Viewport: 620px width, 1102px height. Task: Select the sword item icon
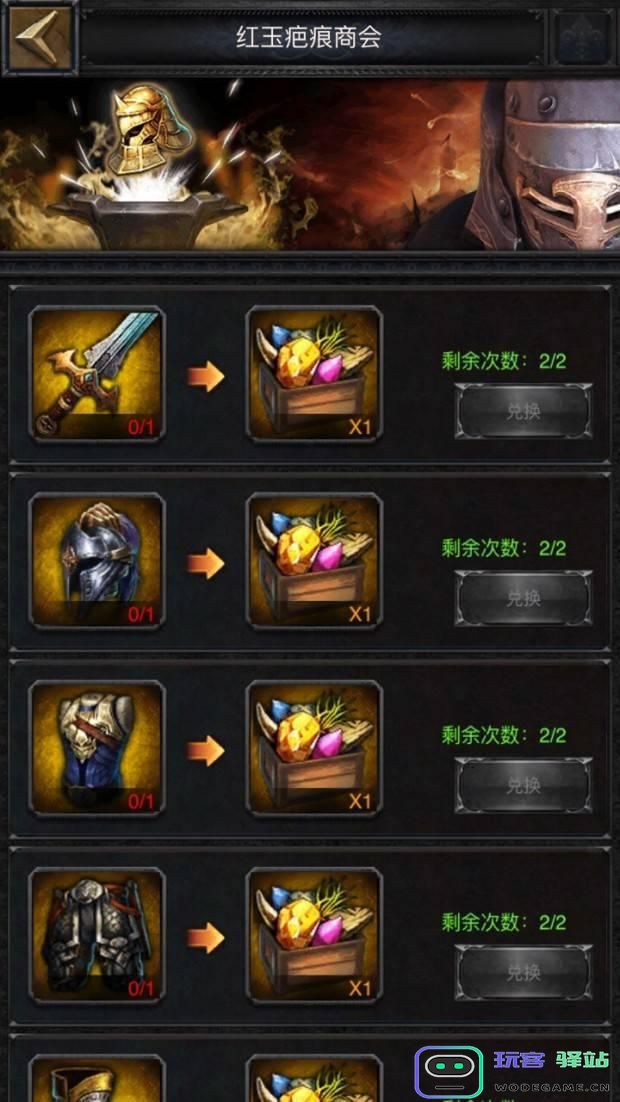(x=97, y=374)
